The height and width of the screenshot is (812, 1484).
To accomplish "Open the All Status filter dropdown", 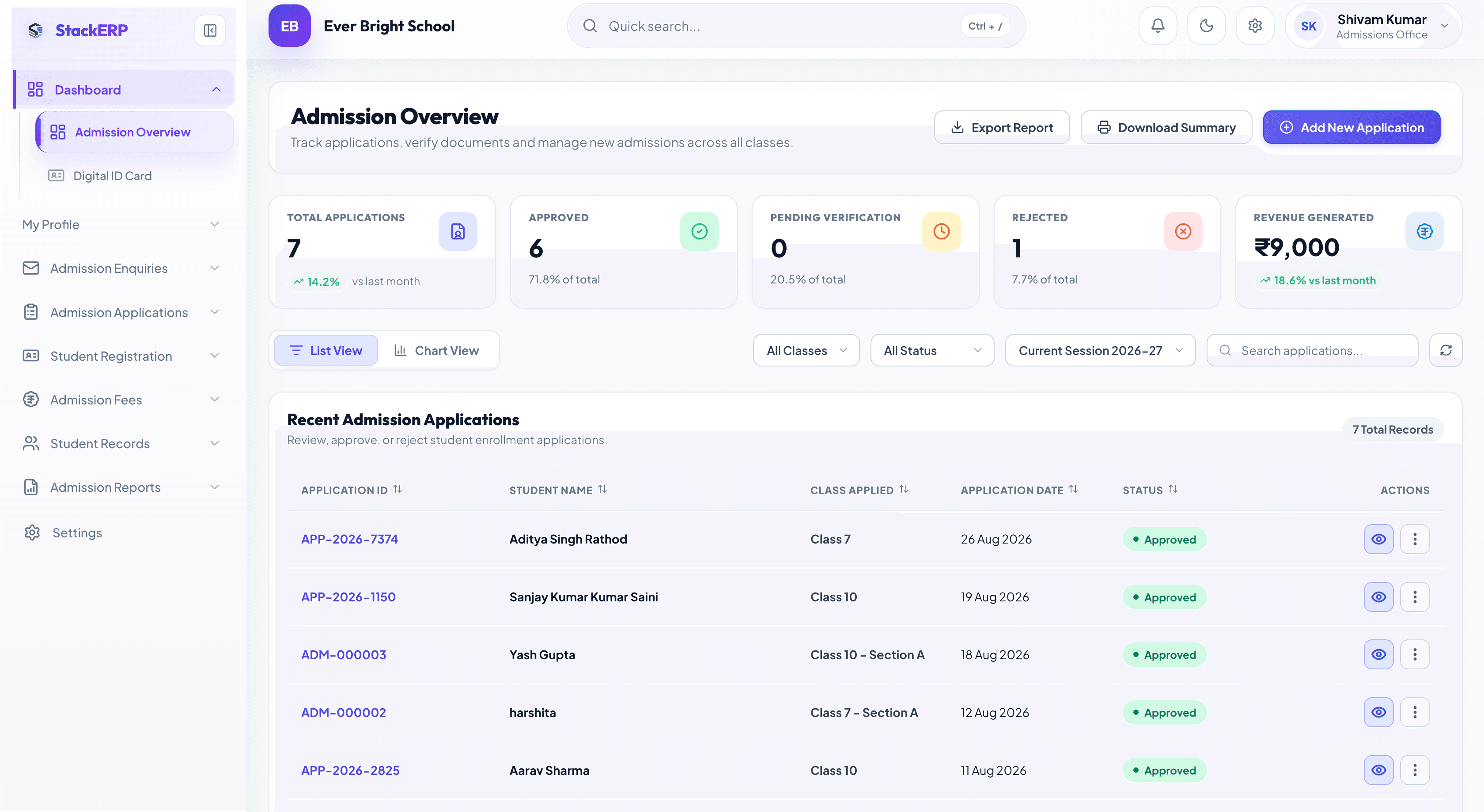I will pos(932,350).
